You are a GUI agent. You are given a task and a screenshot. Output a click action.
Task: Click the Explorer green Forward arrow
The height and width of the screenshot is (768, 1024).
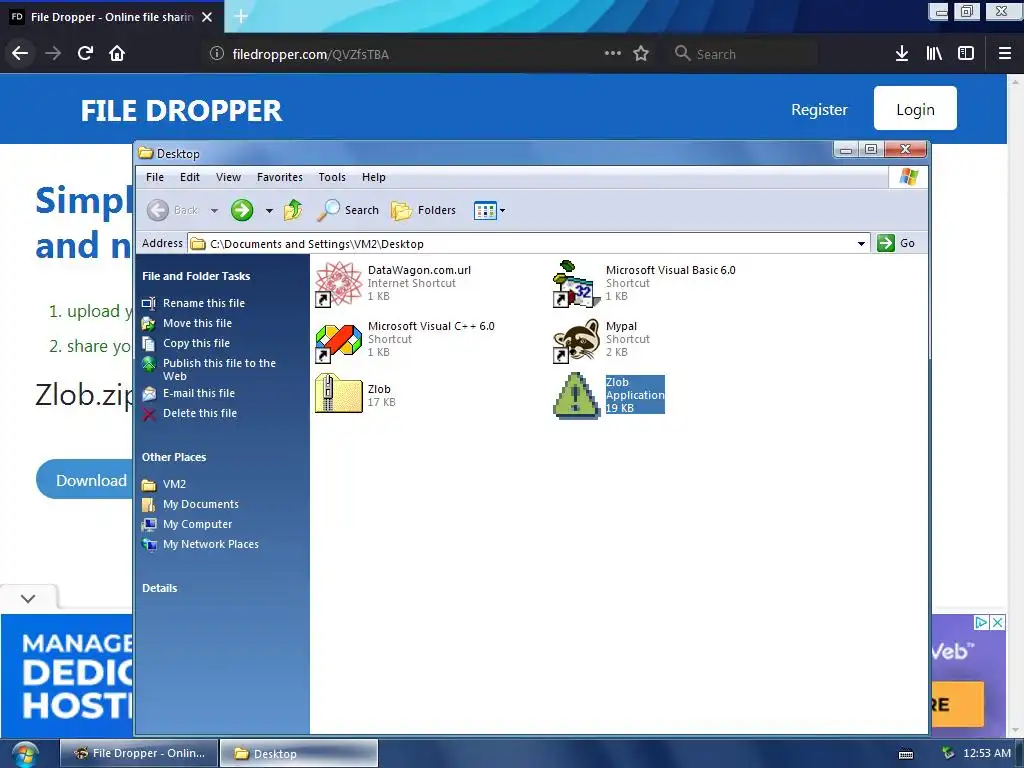[242, 210]
